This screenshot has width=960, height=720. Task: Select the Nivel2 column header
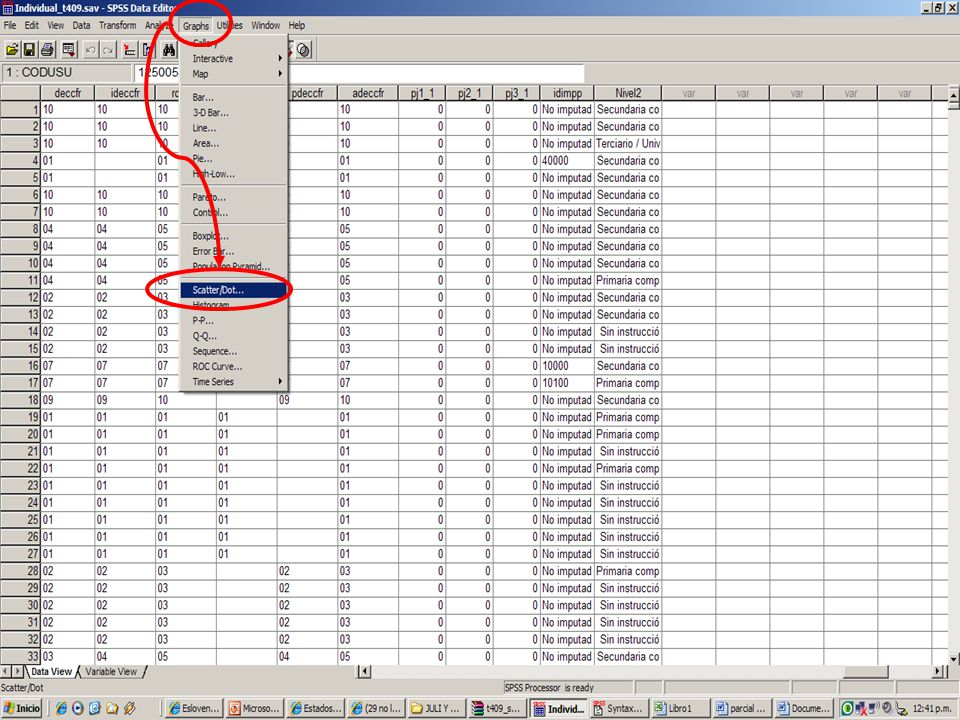628,93
